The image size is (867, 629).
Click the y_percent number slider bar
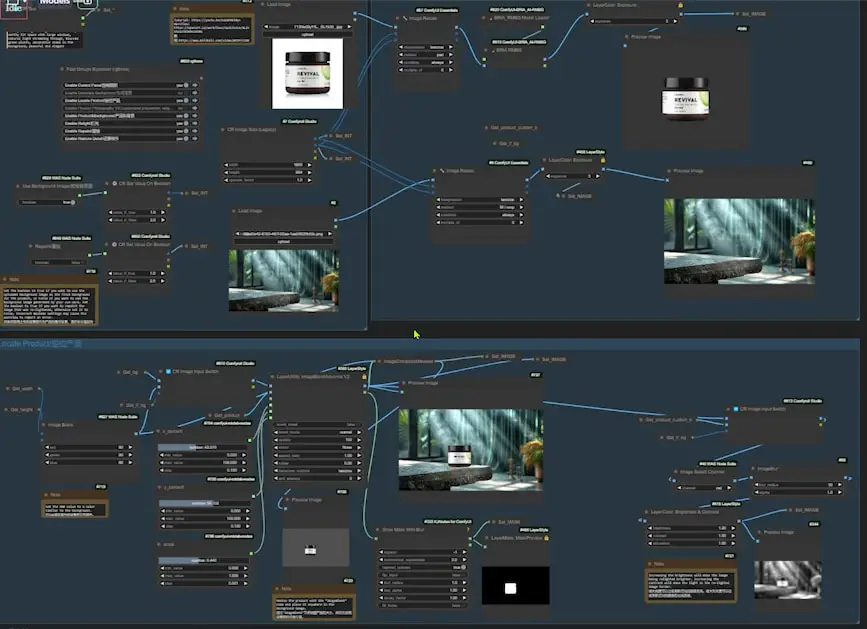(204, 504)
